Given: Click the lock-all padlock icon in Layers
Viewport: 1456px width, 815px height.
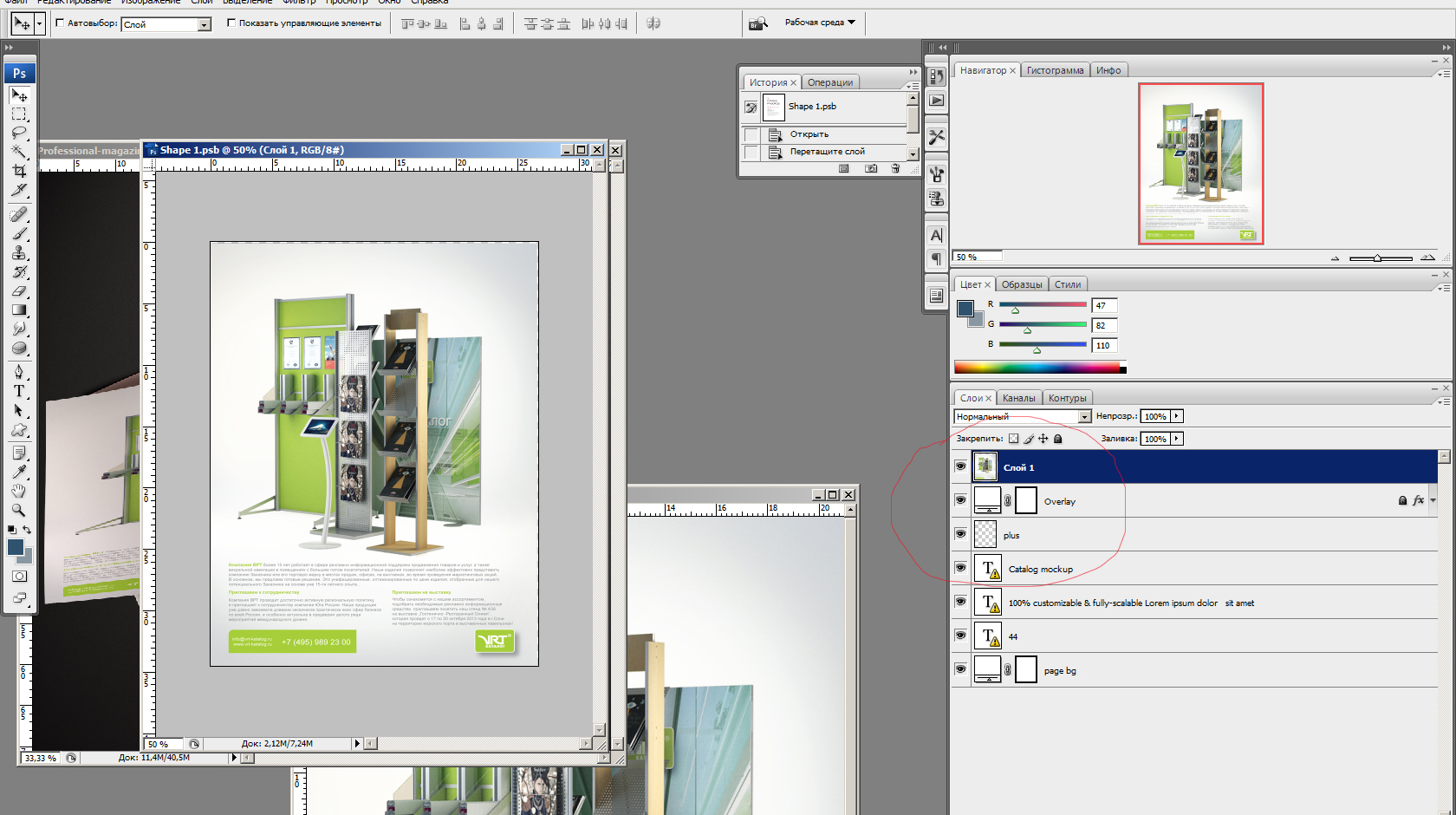Looking at the screenshot, I should point(1057,439).
